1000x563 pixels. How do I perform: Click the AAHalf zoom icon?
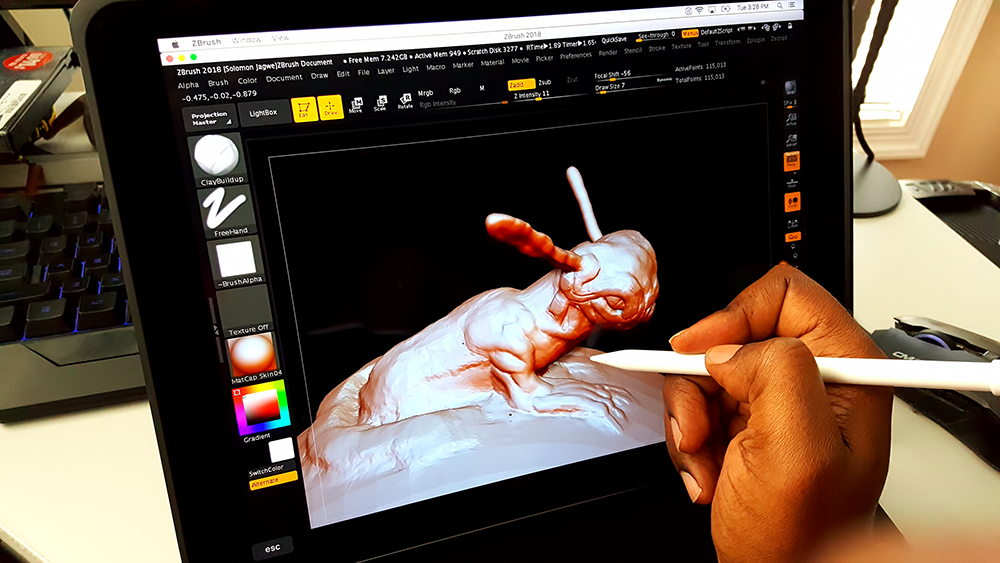click(791, 141)
